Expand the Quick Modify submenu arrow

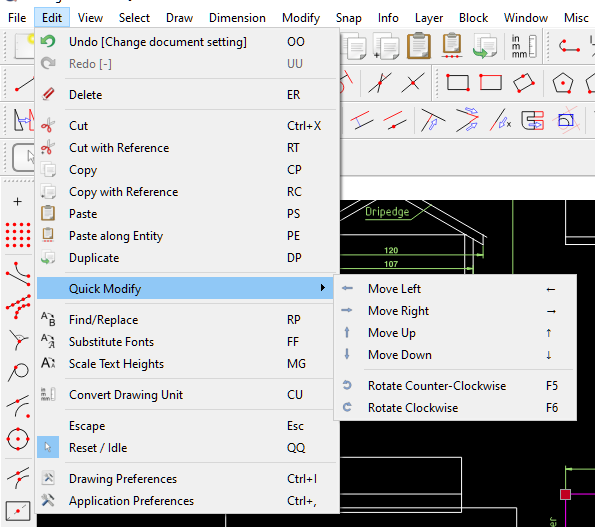323,288
